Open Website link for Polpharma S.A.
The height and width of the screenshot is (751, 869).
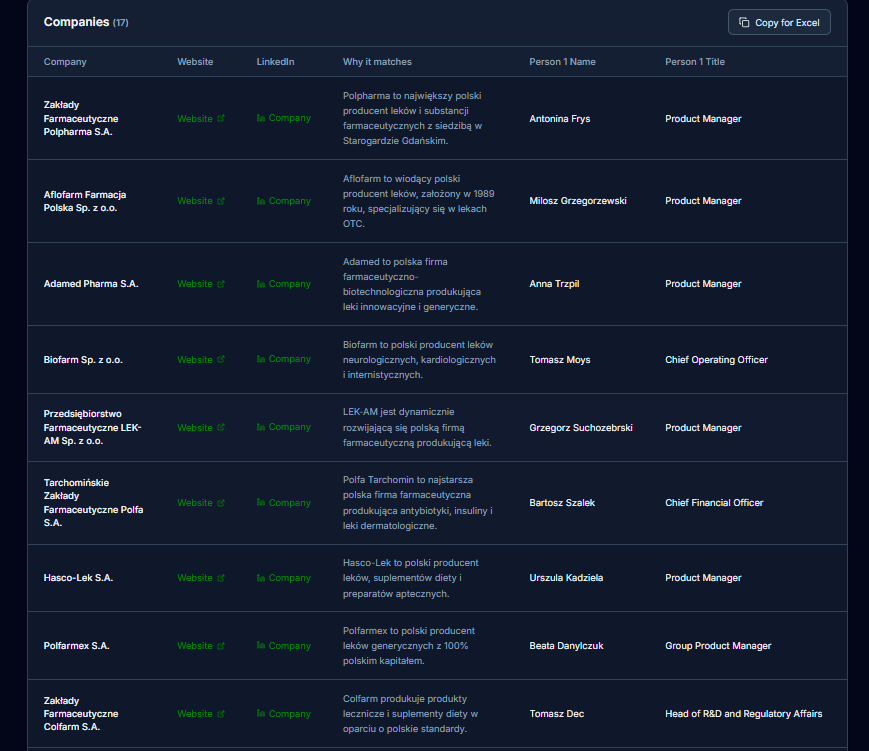tap(201, 119)
